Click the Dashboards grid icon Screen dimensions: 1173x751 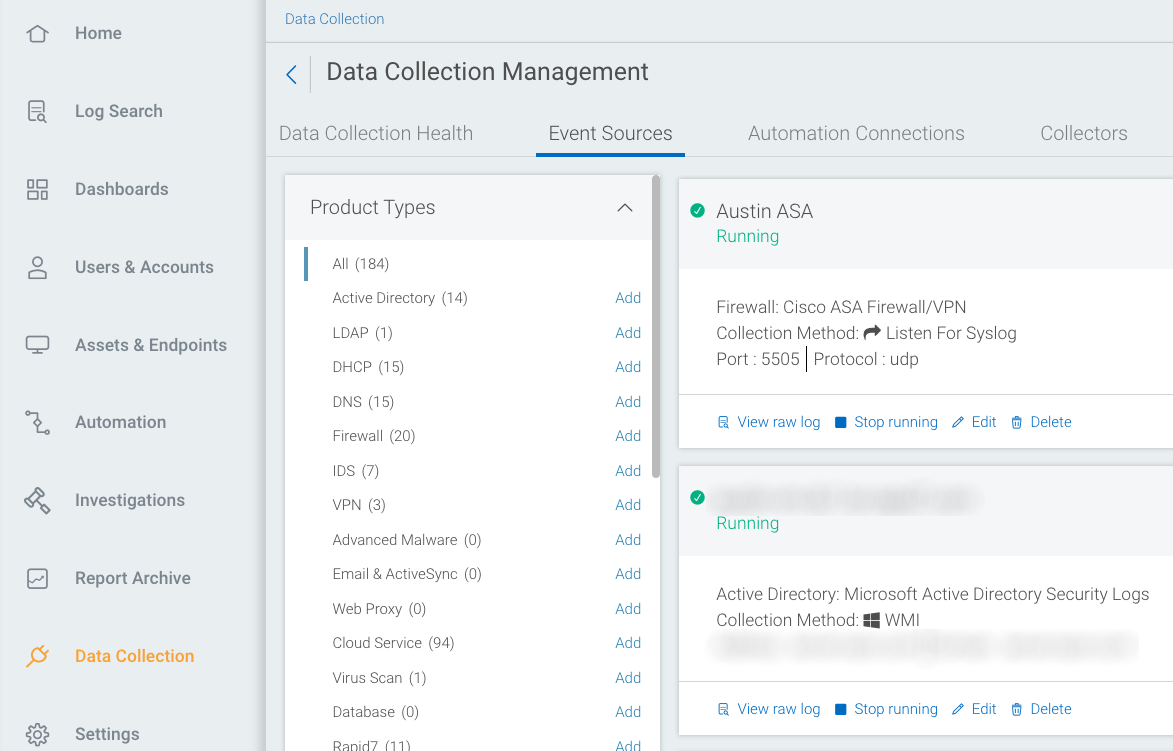[x=37, y=189]
